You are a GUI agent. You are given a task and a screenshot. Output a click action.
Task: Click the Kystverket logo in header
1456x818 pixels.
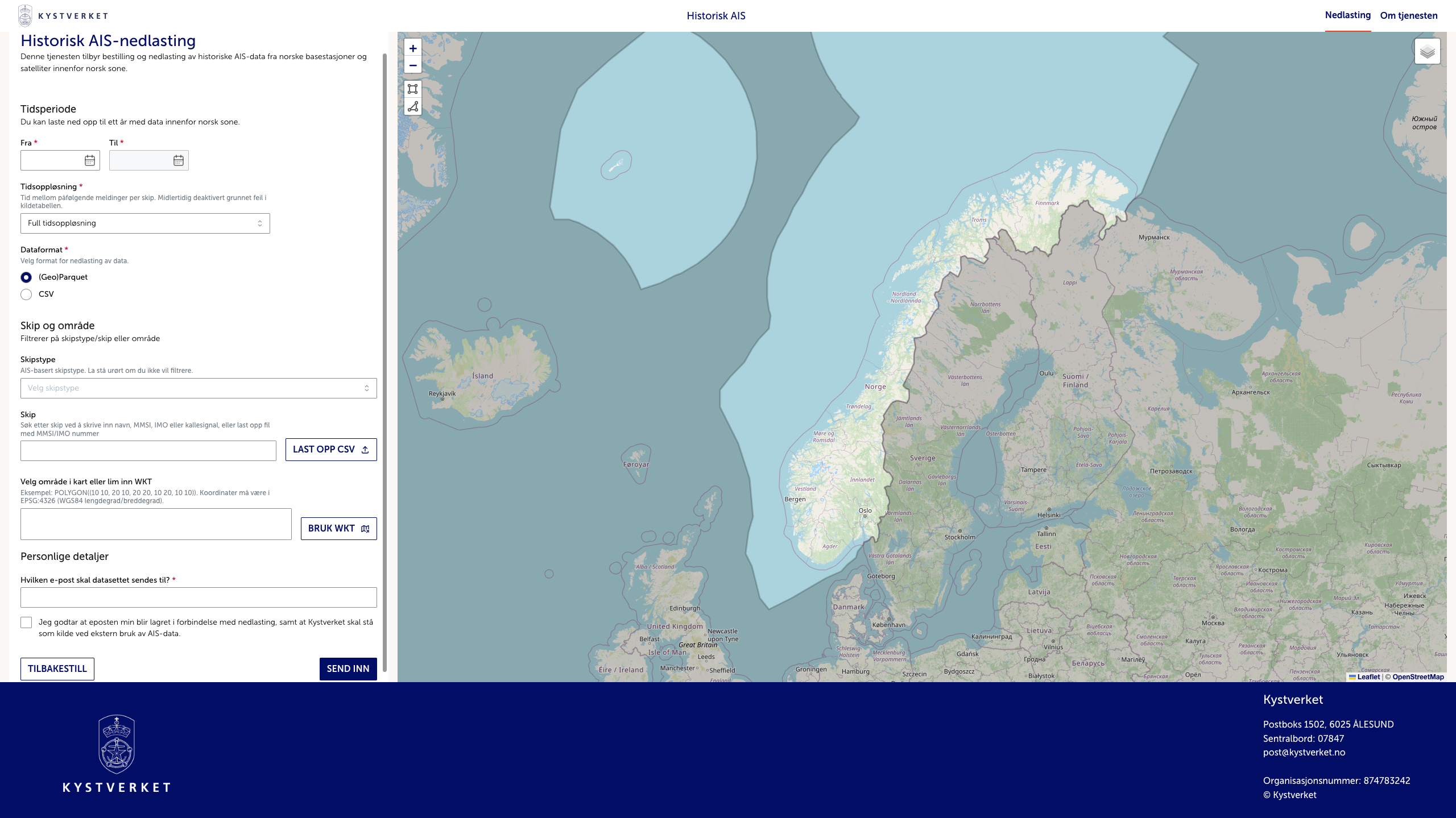point(63,16)
